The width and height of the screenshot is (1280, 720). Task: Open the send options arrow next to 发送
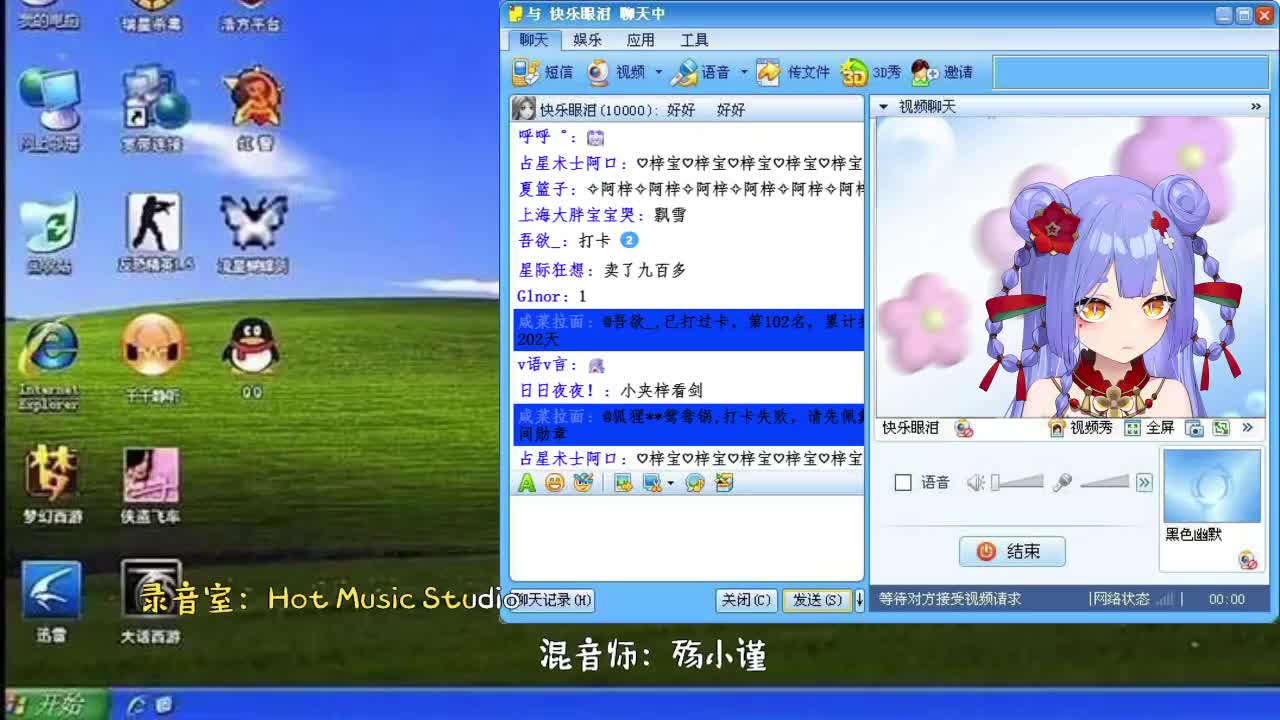click(x=859, y=600)
